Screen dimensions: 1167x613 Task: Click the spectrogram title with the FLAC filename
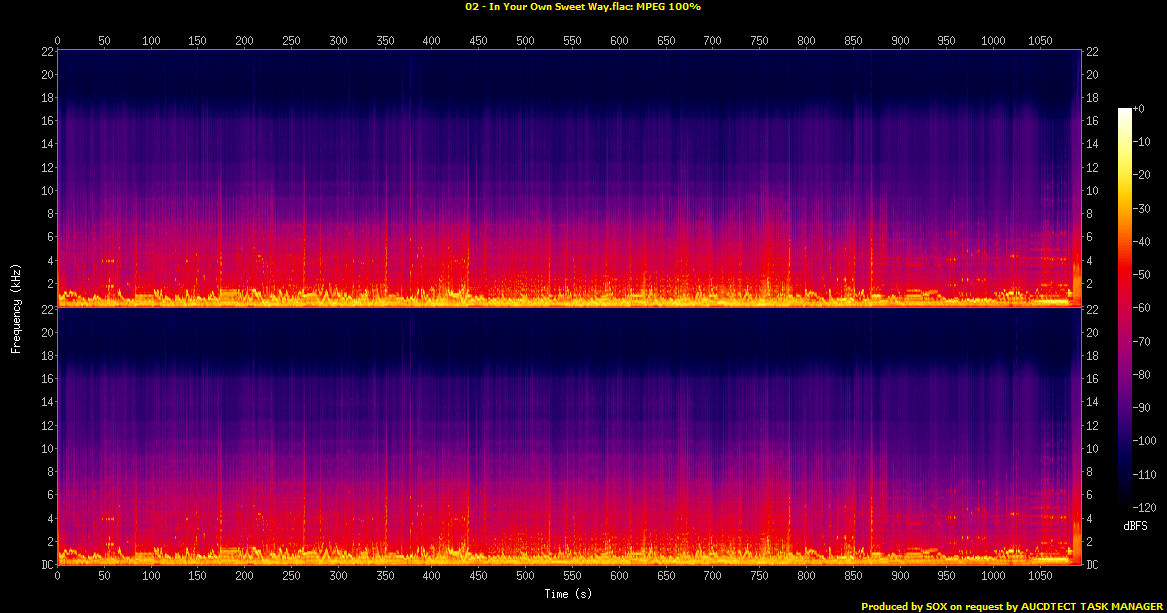(583, 7)
